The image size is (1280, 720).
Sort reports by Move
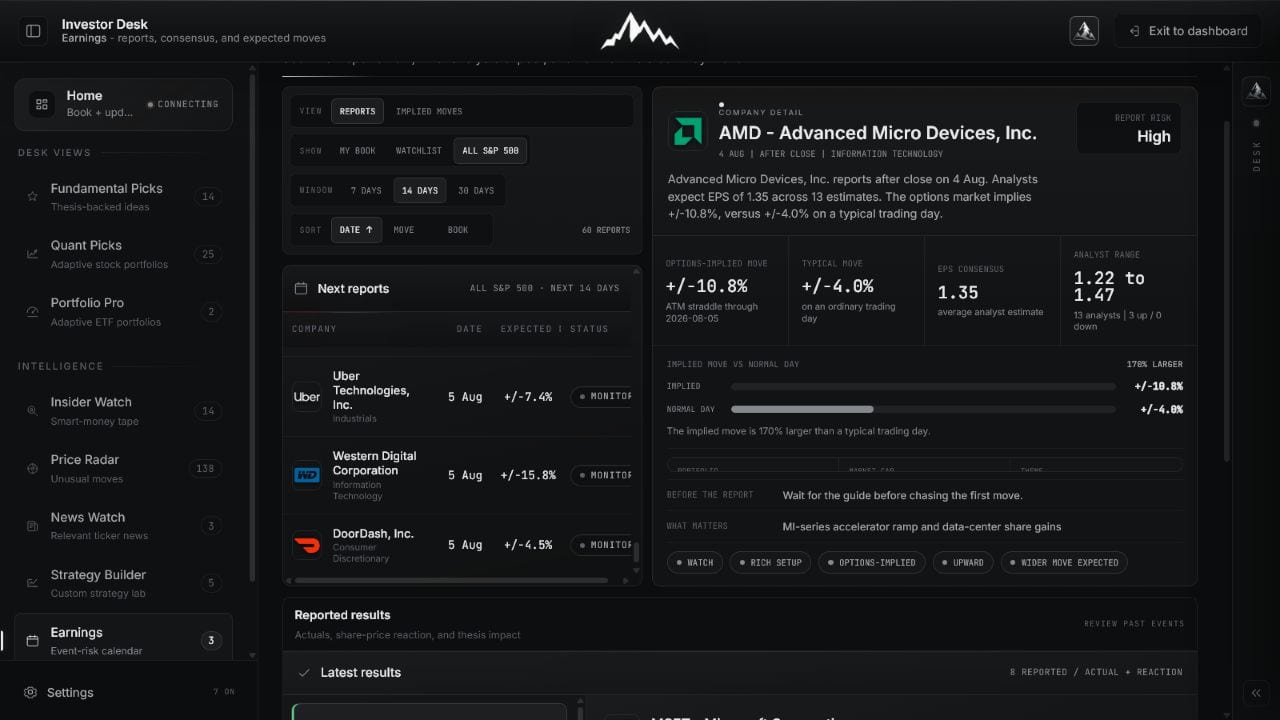tap(404, 230)
